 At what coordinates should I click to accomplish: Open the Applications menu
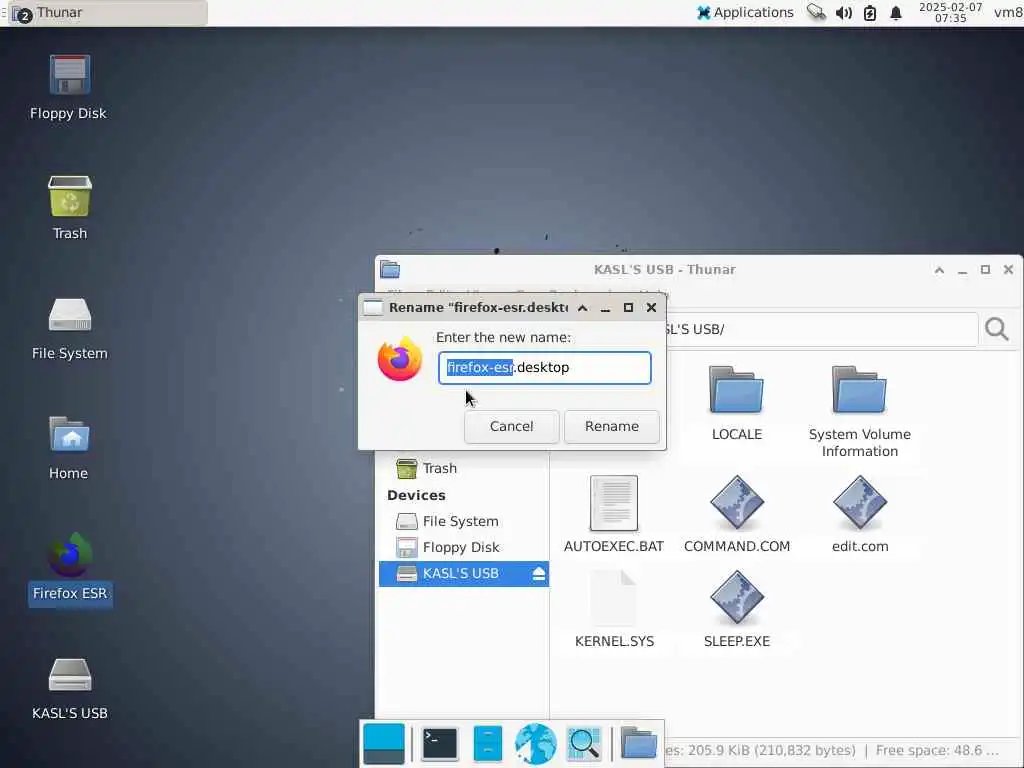[x=745, y=12]
